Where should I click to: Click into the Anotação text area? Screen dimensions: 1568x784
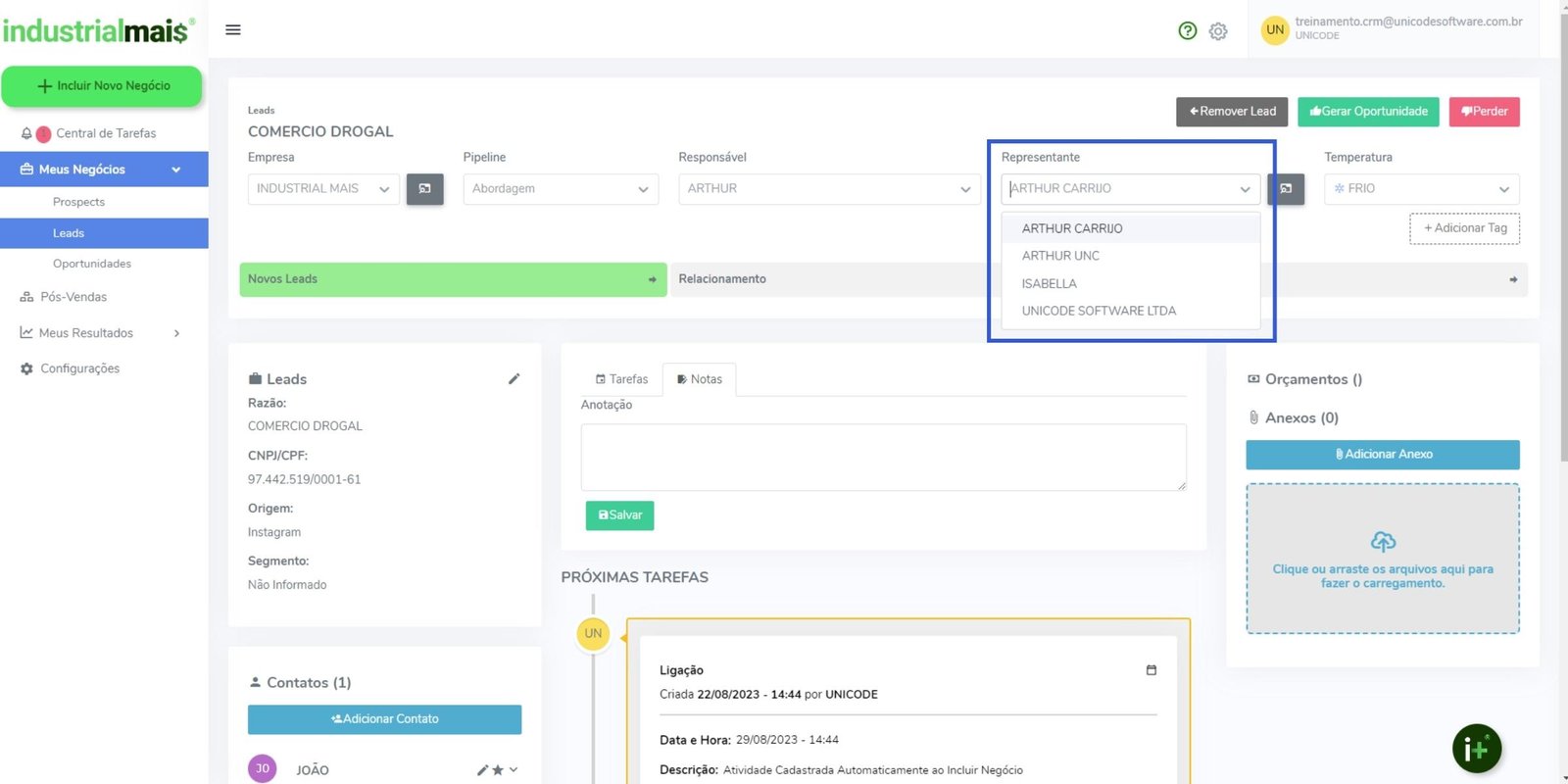tap(883, 457)
